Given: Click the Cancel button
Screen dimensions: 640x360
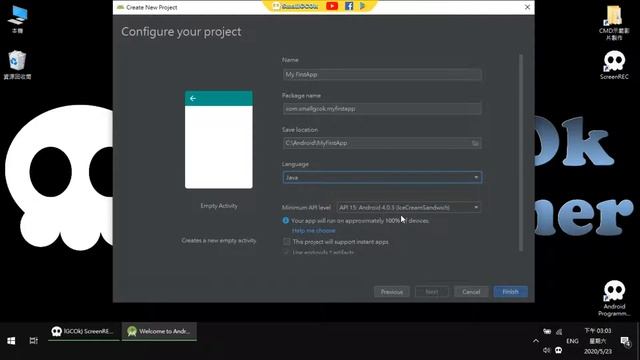Looking at the screenshot, I should click(471, 291).
